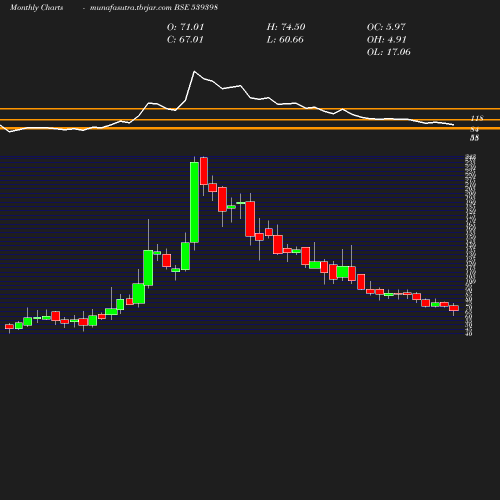This screenshot has height=500, width=500.
Task: Click the peak of the white line chart
Action: coord(194,71)
